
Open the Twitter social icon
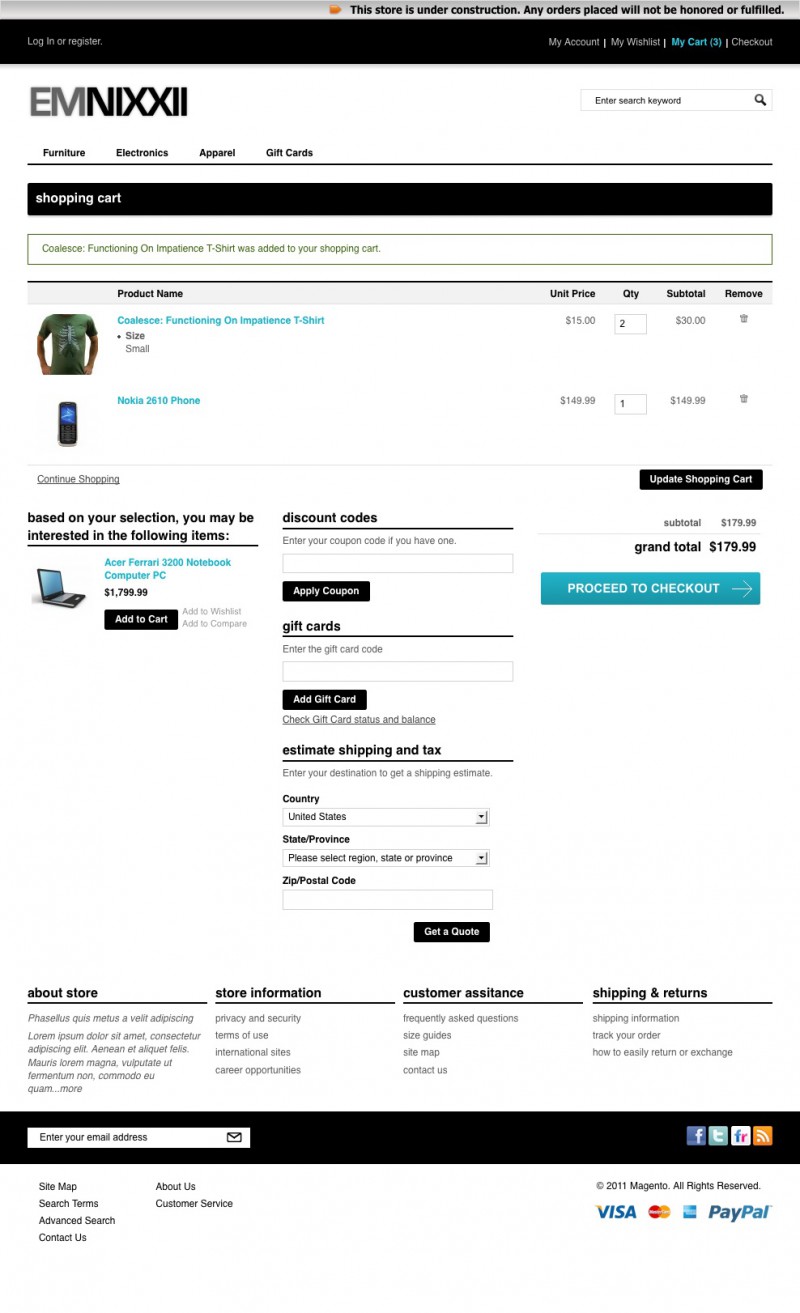(x=718, y=1136)
